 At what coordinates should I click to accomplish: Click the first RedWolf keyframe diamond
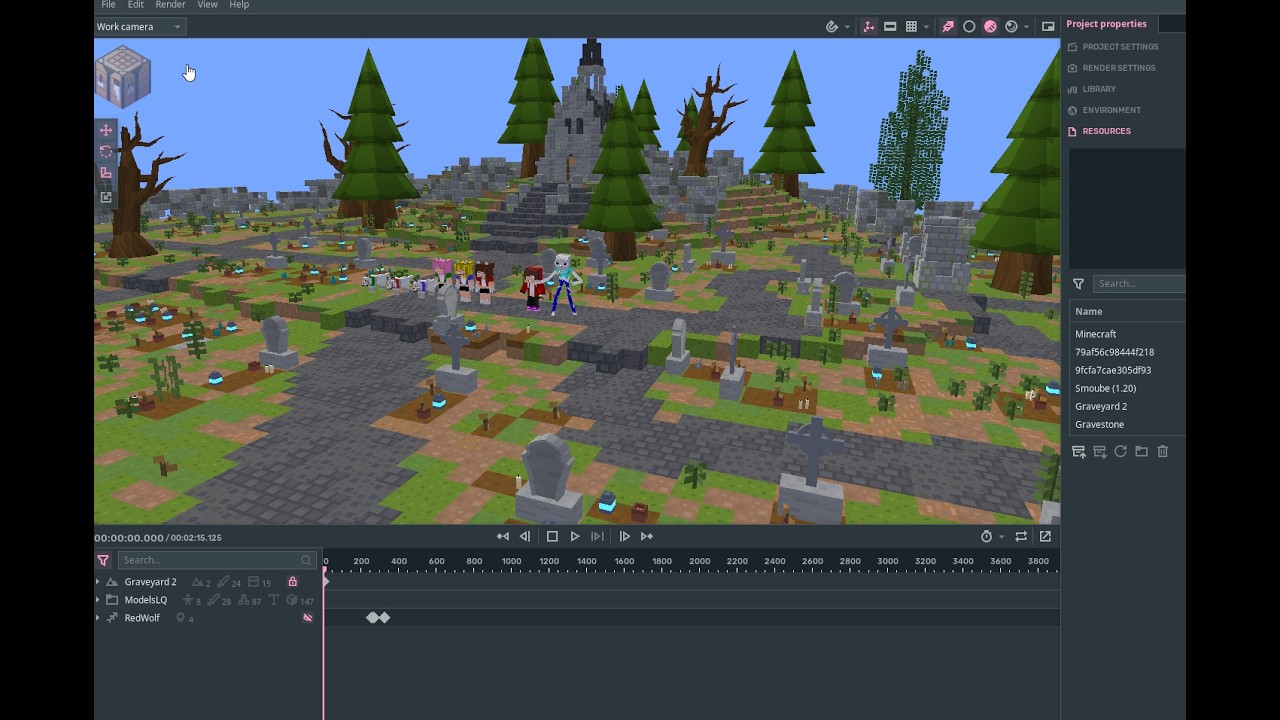point(372,618)
